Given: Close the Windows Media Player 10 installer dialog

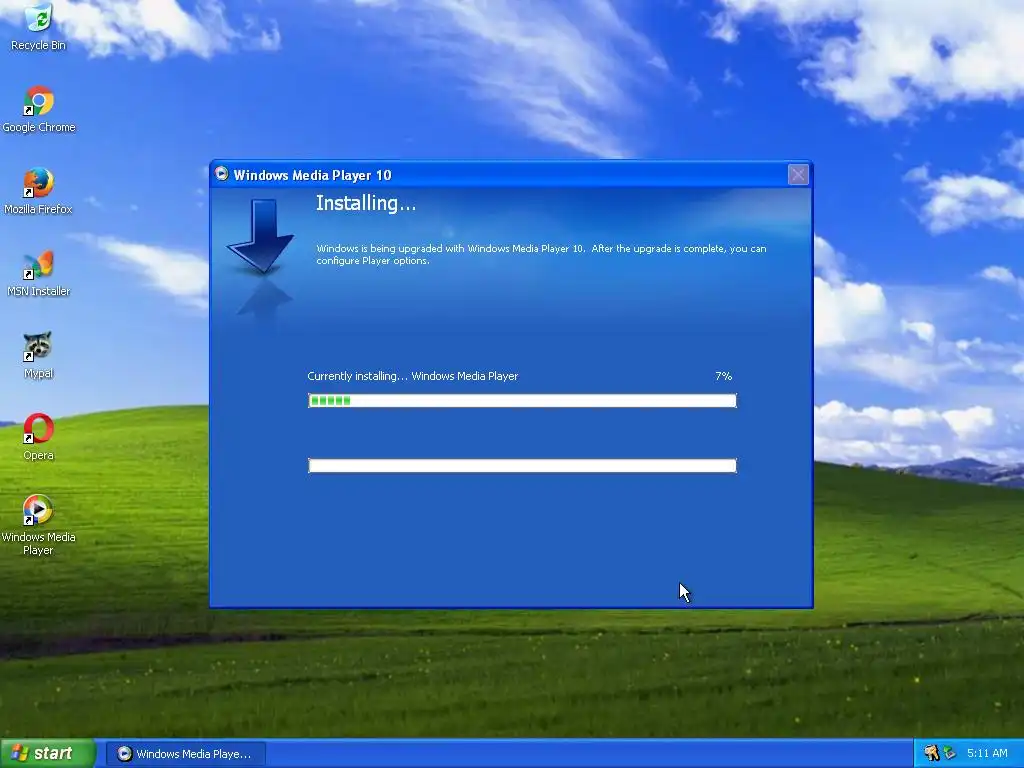Looking at the screenshot, I should tap(798, 174).
